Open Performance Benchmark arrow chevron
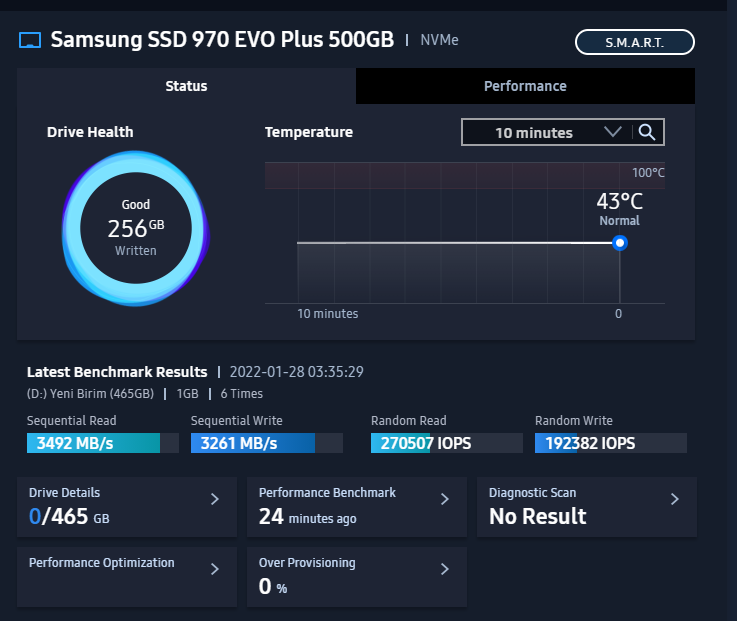Screen dimensions: 737x621 click(x=445, y=499)
